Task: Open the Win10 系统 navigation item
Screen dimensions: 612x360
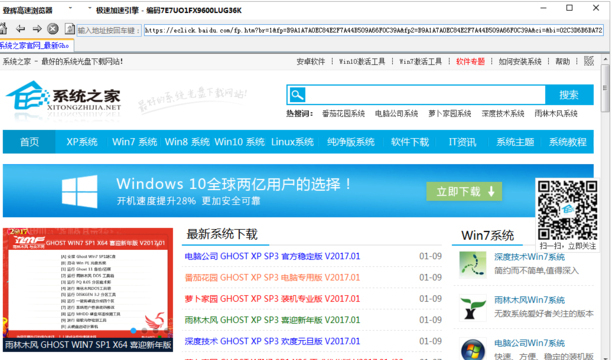Action: point(240,142)
